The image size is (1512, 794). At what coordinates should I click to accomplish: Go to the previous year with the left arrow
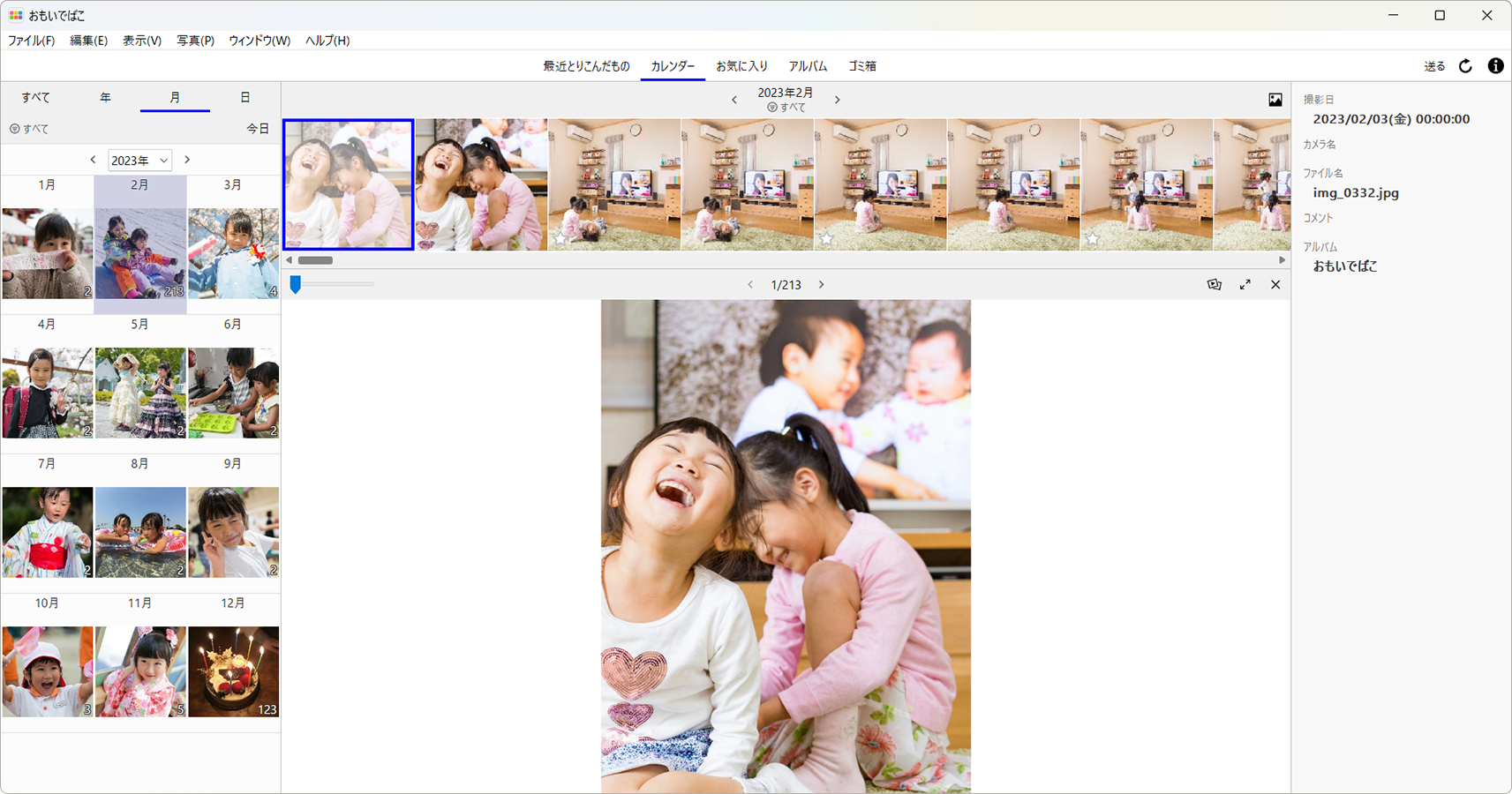(x=93, y=160)
